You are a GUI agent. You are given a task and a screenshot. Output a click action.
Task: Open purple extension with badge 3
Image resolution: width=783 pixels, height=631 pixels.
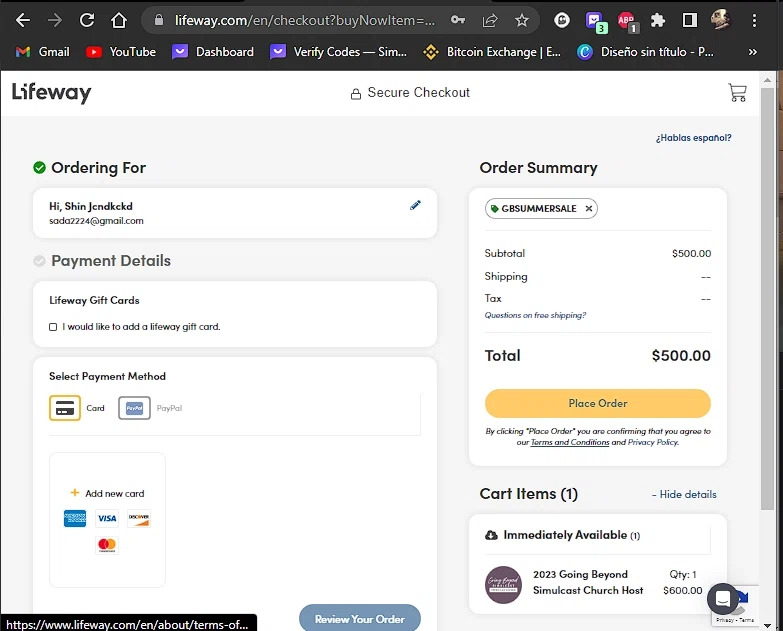(x=596, y=22)
